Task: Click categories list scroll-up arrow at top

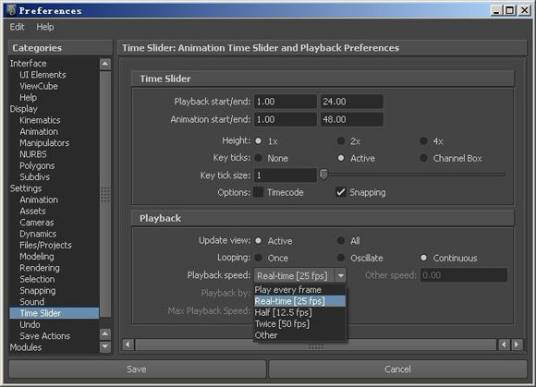Action: (105, 64)
